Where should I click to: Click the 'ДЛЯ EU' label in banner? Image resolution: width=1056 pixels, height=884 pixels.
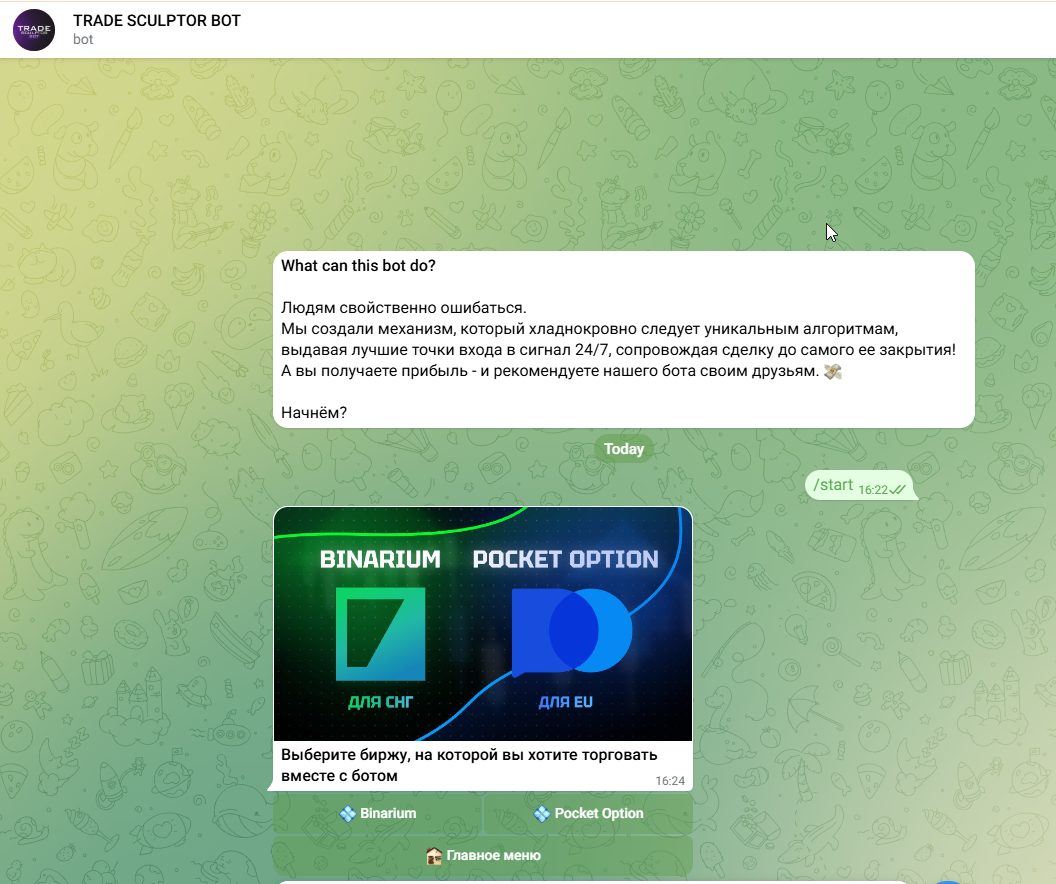(x=566, y=702)
